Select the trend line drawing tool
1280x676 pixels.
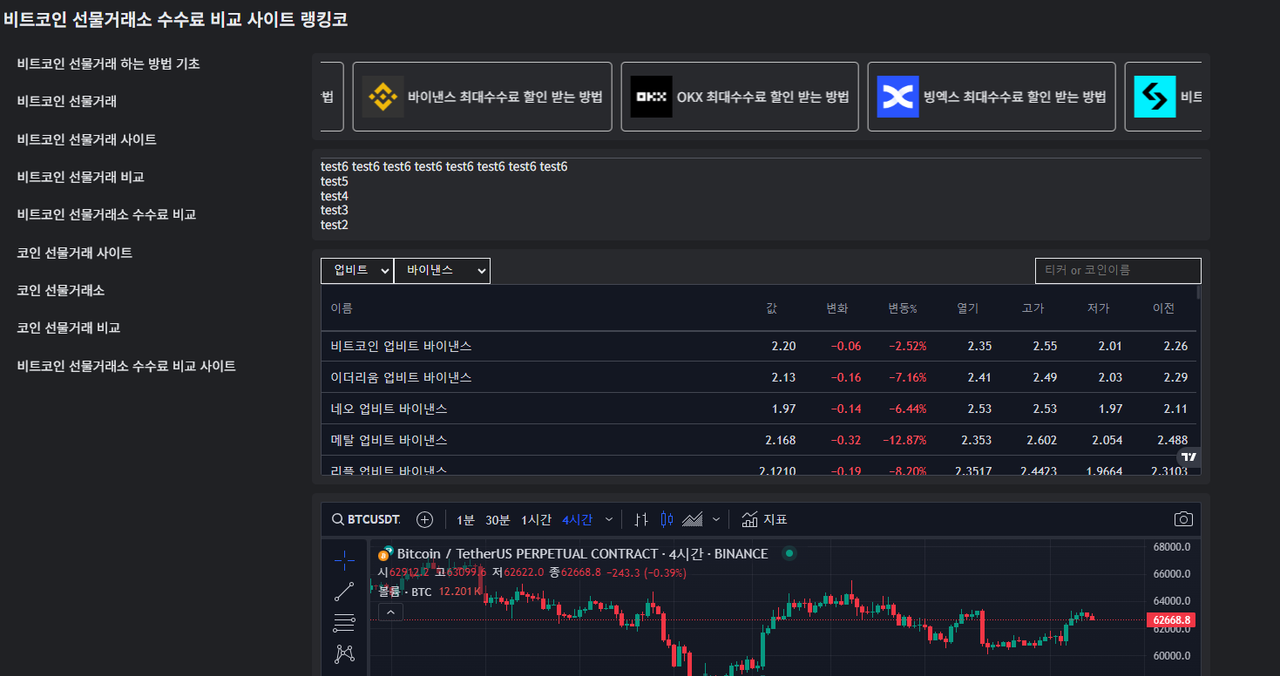344,591
